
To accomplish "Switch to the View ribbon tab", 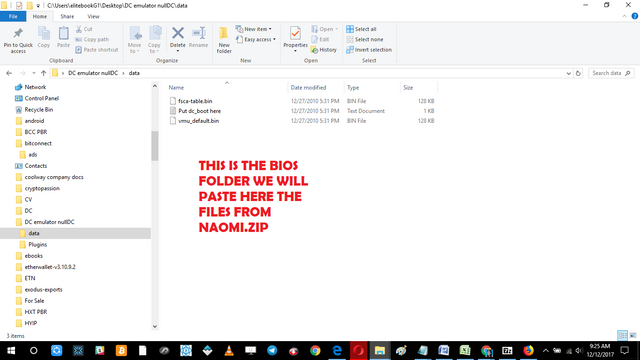I will tap(93, 16).
